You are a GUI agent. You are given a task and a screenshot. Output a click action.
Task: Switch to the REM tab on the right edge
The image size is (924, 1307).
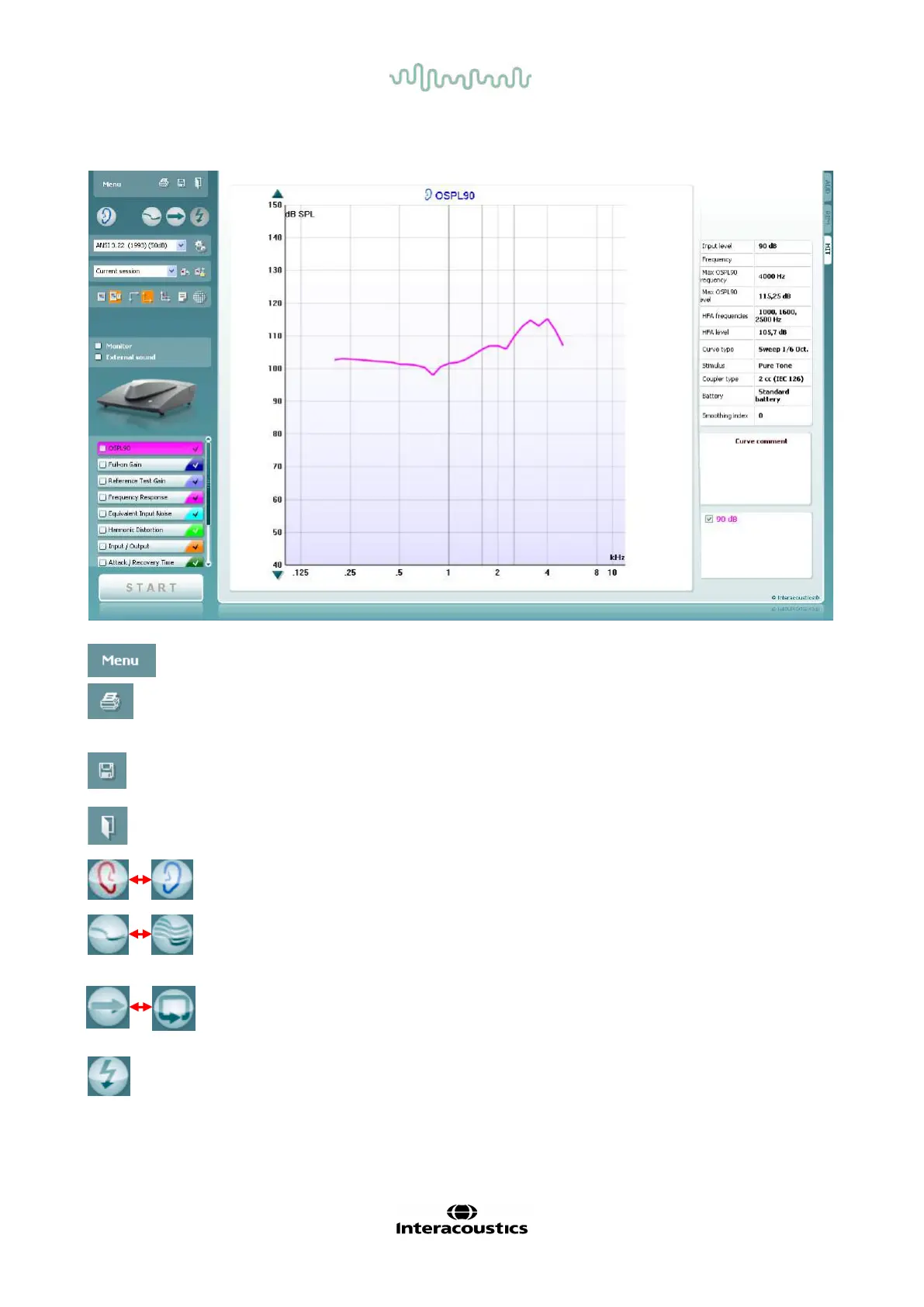click(828, 219)
